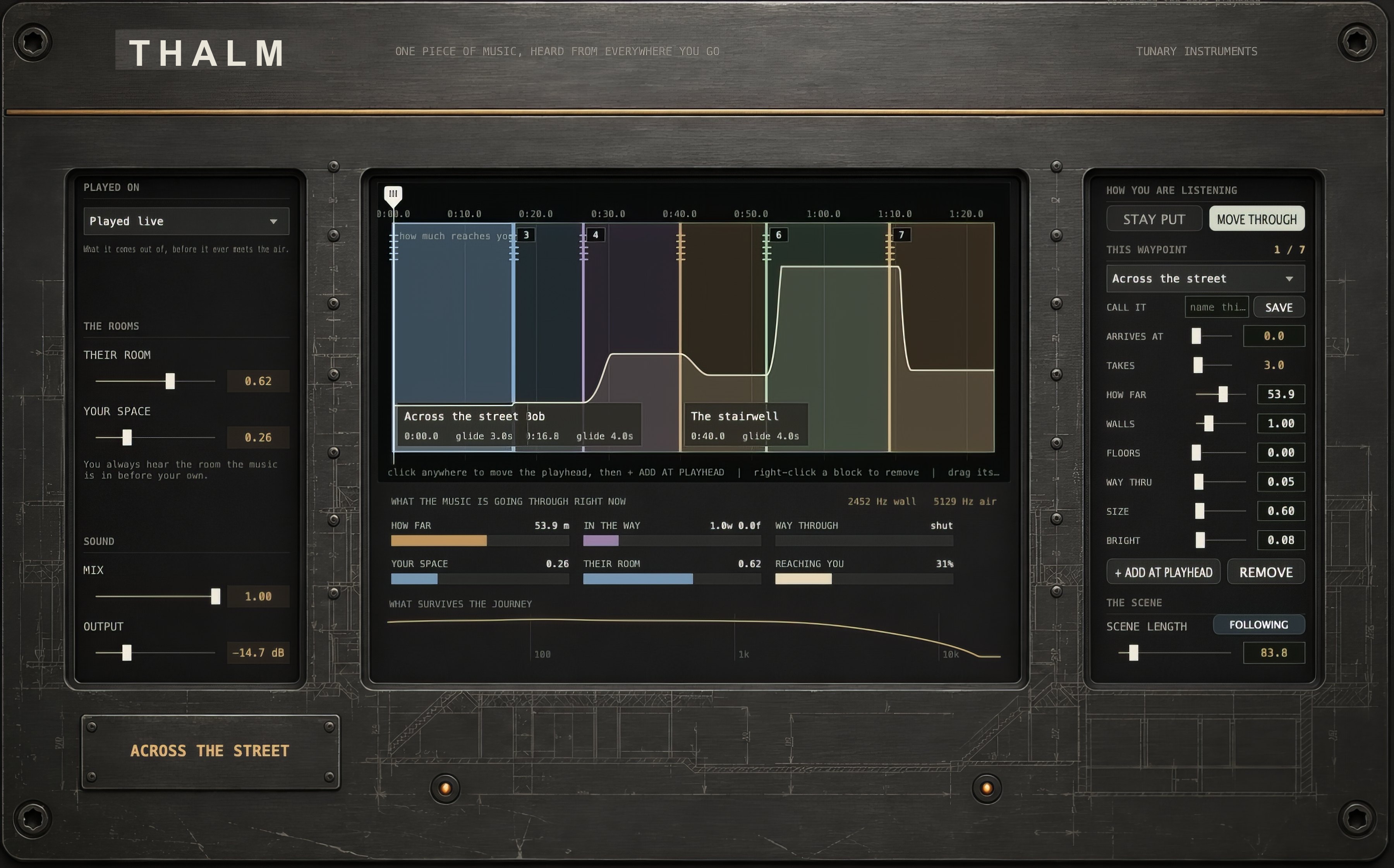Click the WAY THROUGH shut readout
Viewport: 1394px width, 868px height.
point(942,526)
